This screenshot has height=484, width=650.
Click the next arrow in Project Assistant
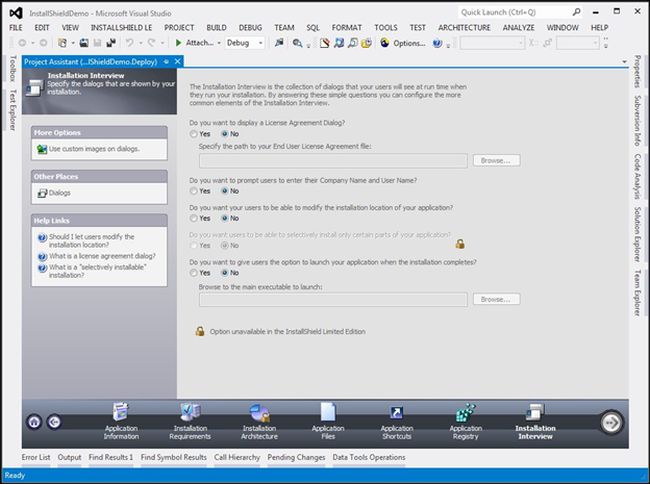click(x=611, y=422)
